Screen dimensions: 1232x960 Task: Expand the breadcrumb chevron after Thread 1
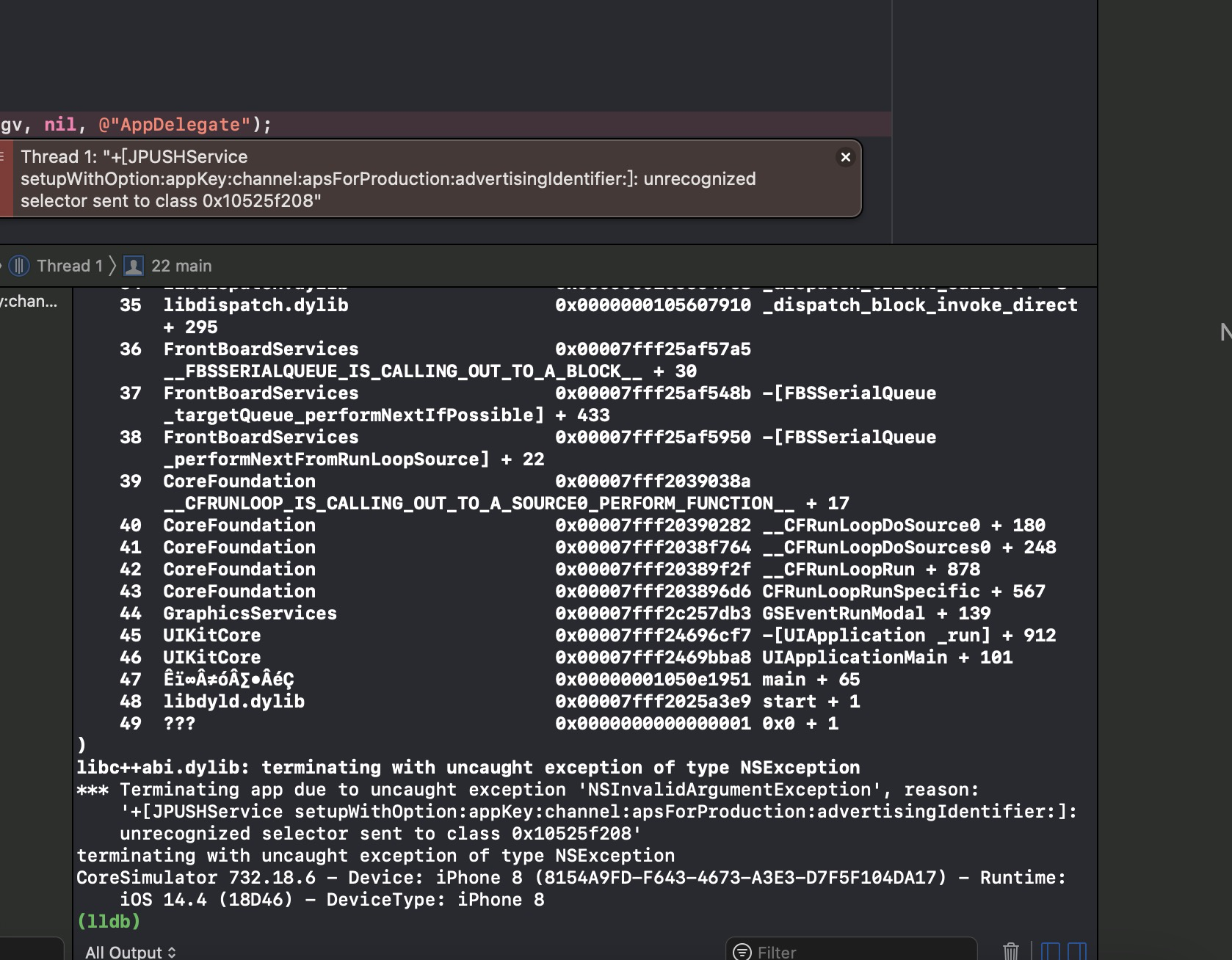point(112,266)
